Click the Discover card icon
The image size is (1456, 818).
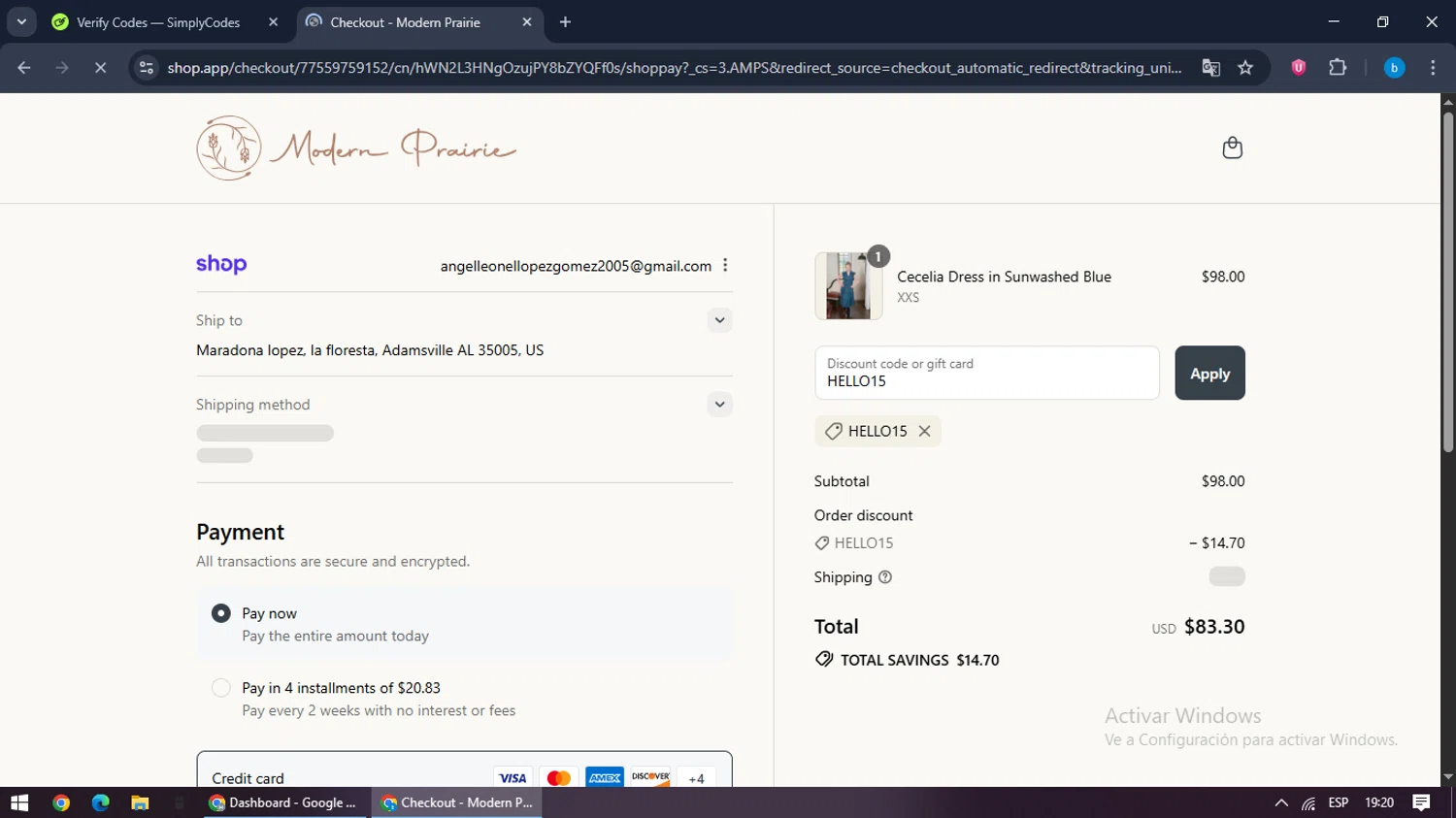coord(650,777)
